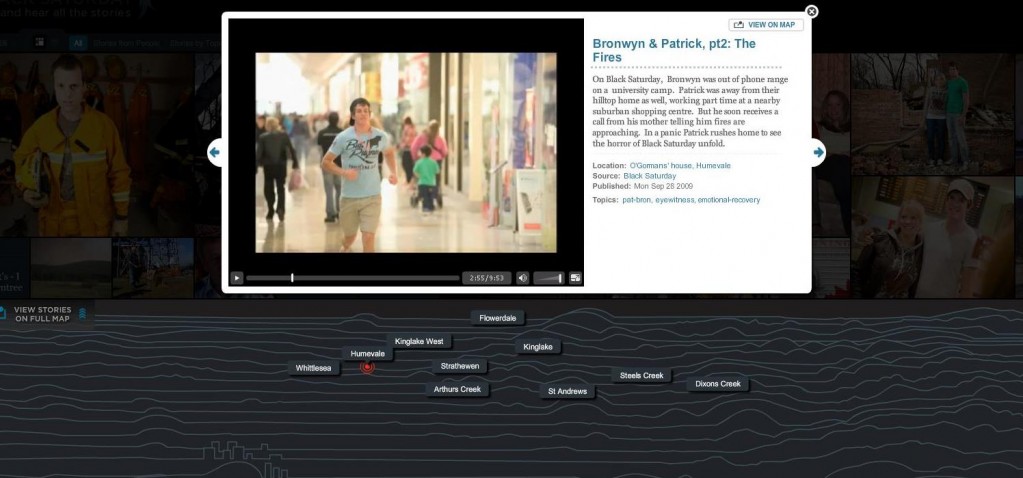
Task: Play the video in the player
Action: pos(237,278)
